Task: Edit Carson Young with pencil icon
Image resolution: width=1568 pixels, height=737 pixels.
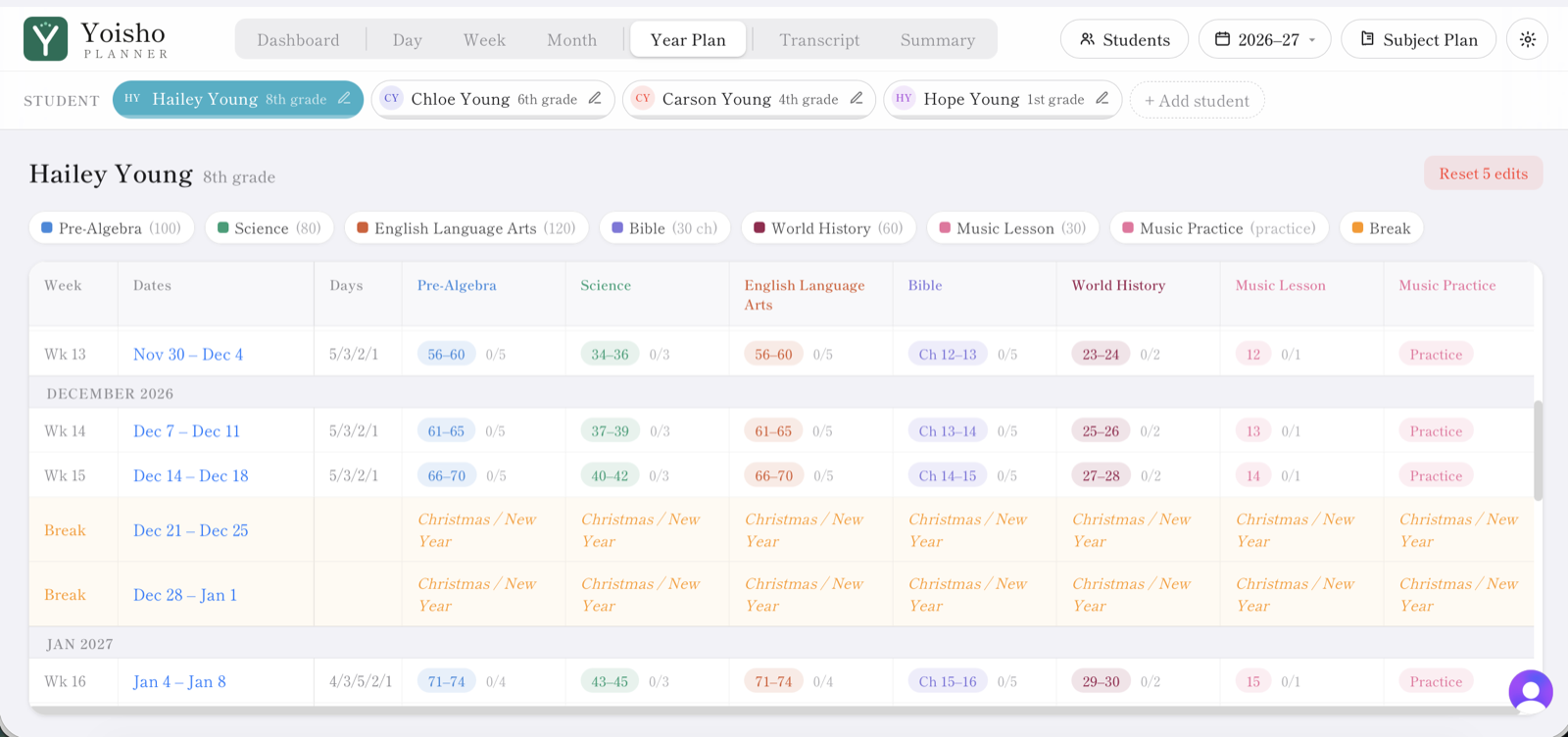Action: (x=856, y=98)
